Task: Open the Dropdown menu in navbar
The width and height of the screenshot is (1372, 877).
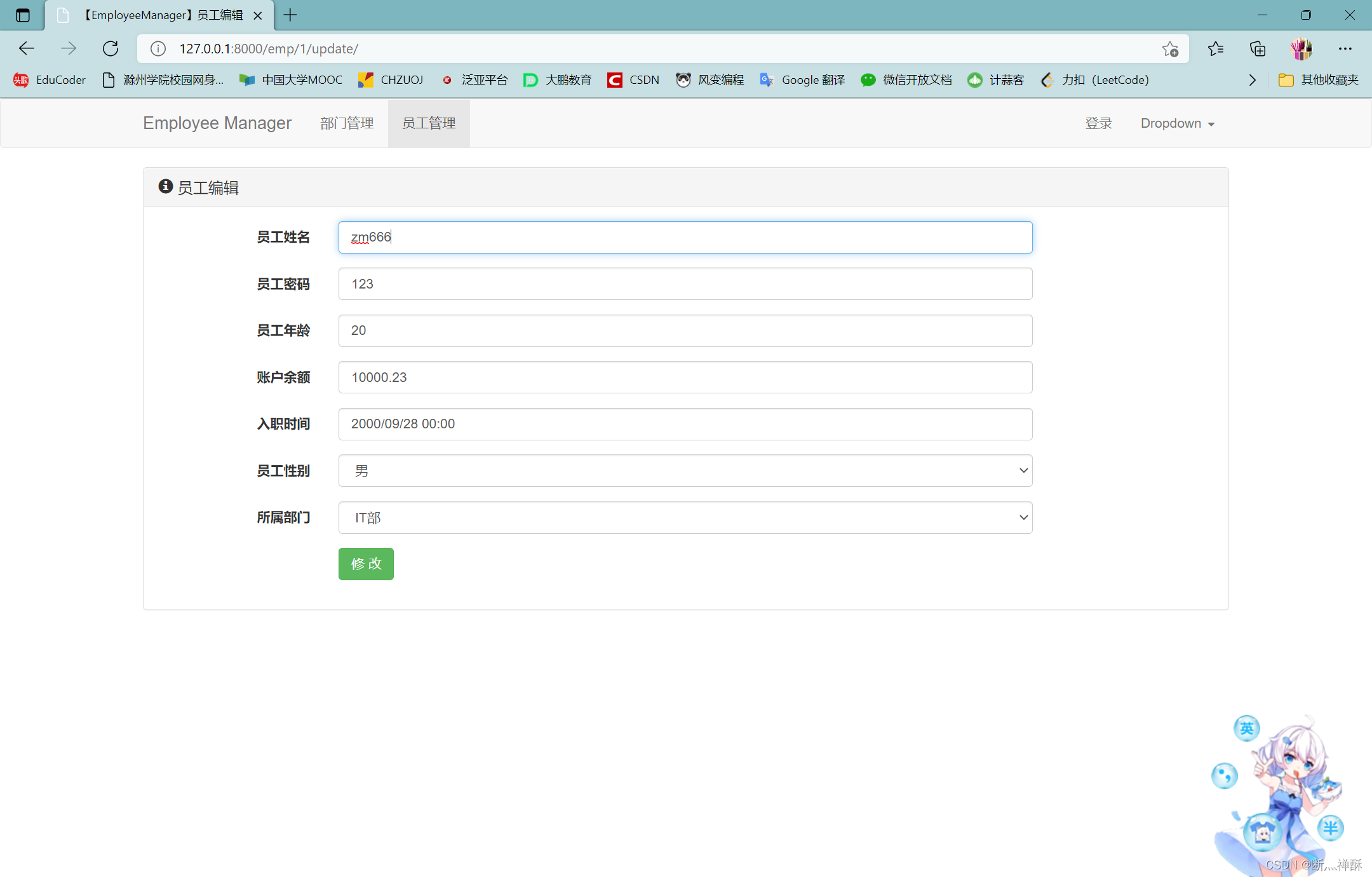Action: (1177, 123)
